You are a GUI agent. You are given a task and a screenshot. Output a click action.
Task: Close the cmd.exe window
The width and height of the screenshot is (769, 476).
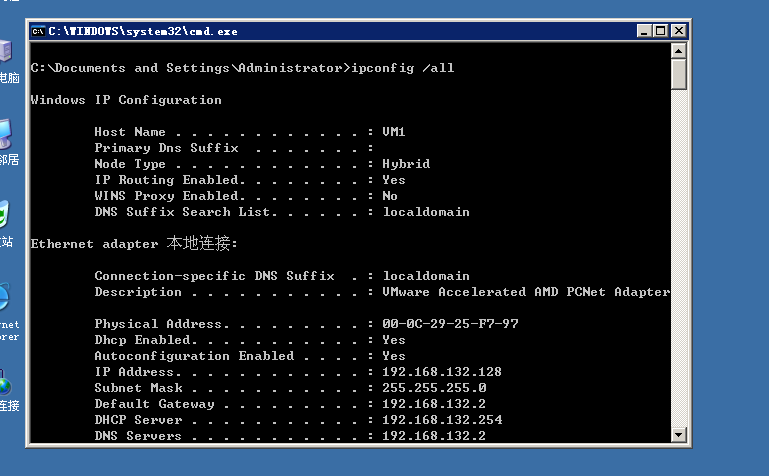click(x=678, y=31)
